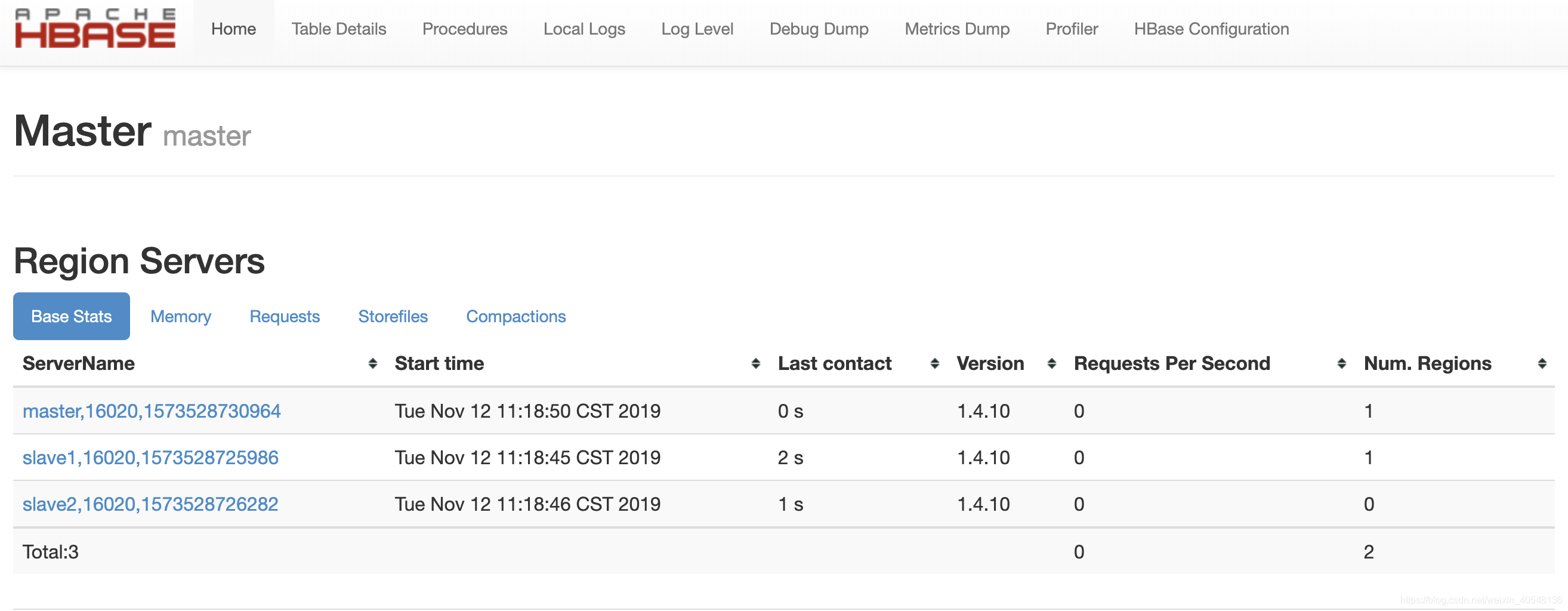The width and height of the screenshot is (1568, 611).
Task: Open the slave2,16020,1573528726282 server link
Action: click(x=150, y=505)
